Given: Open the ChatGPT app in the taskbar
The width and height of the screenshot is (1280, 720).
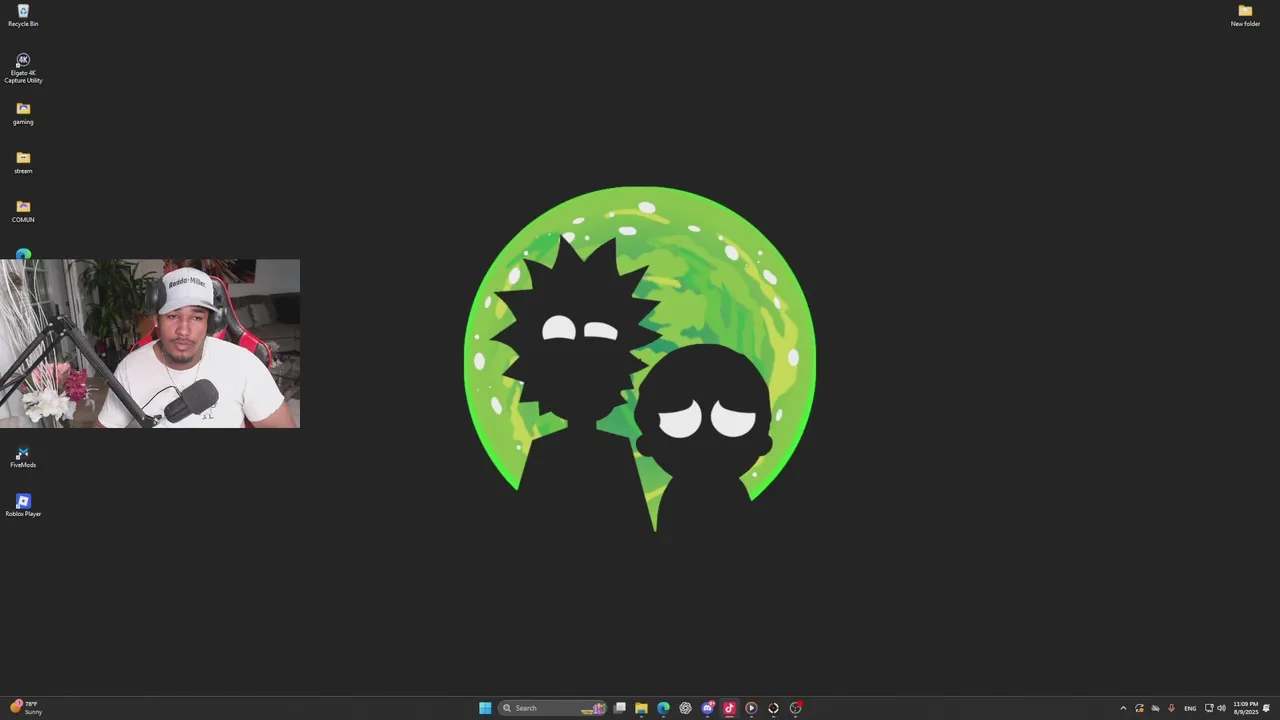Looking at the screenshot, I should click(685, 708).
